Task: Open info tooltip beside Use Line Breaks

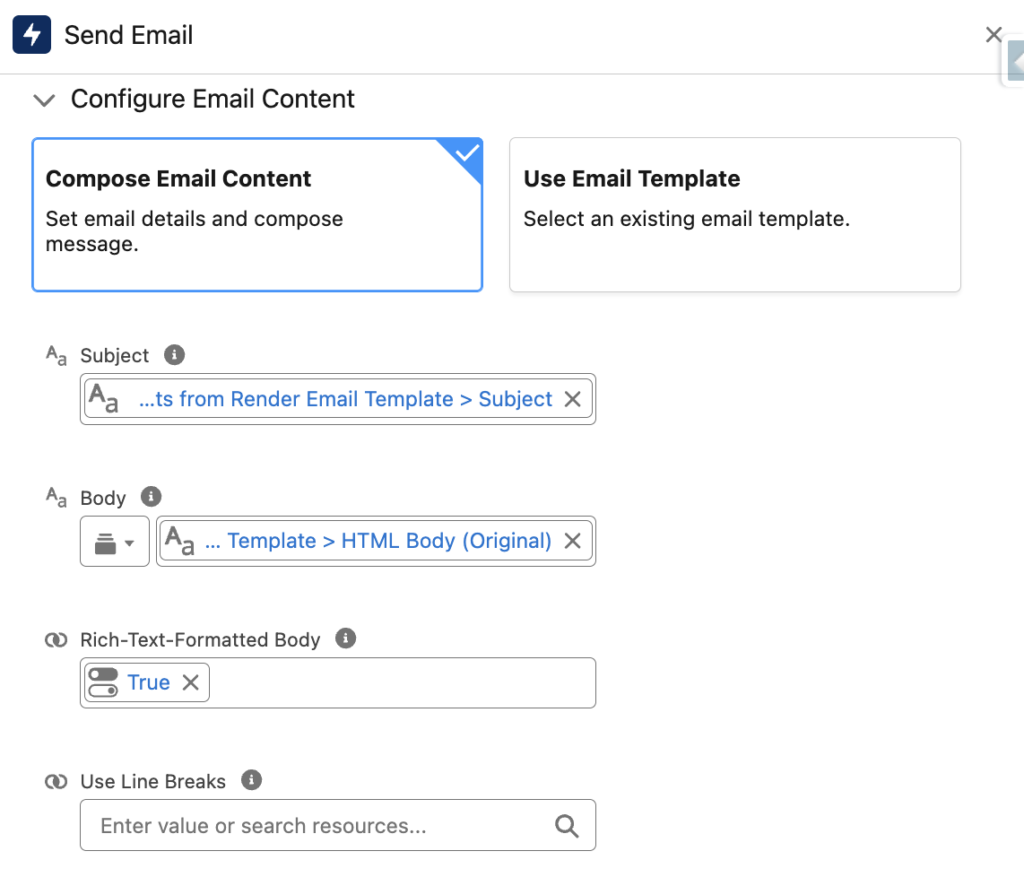Action: (251, 780)
